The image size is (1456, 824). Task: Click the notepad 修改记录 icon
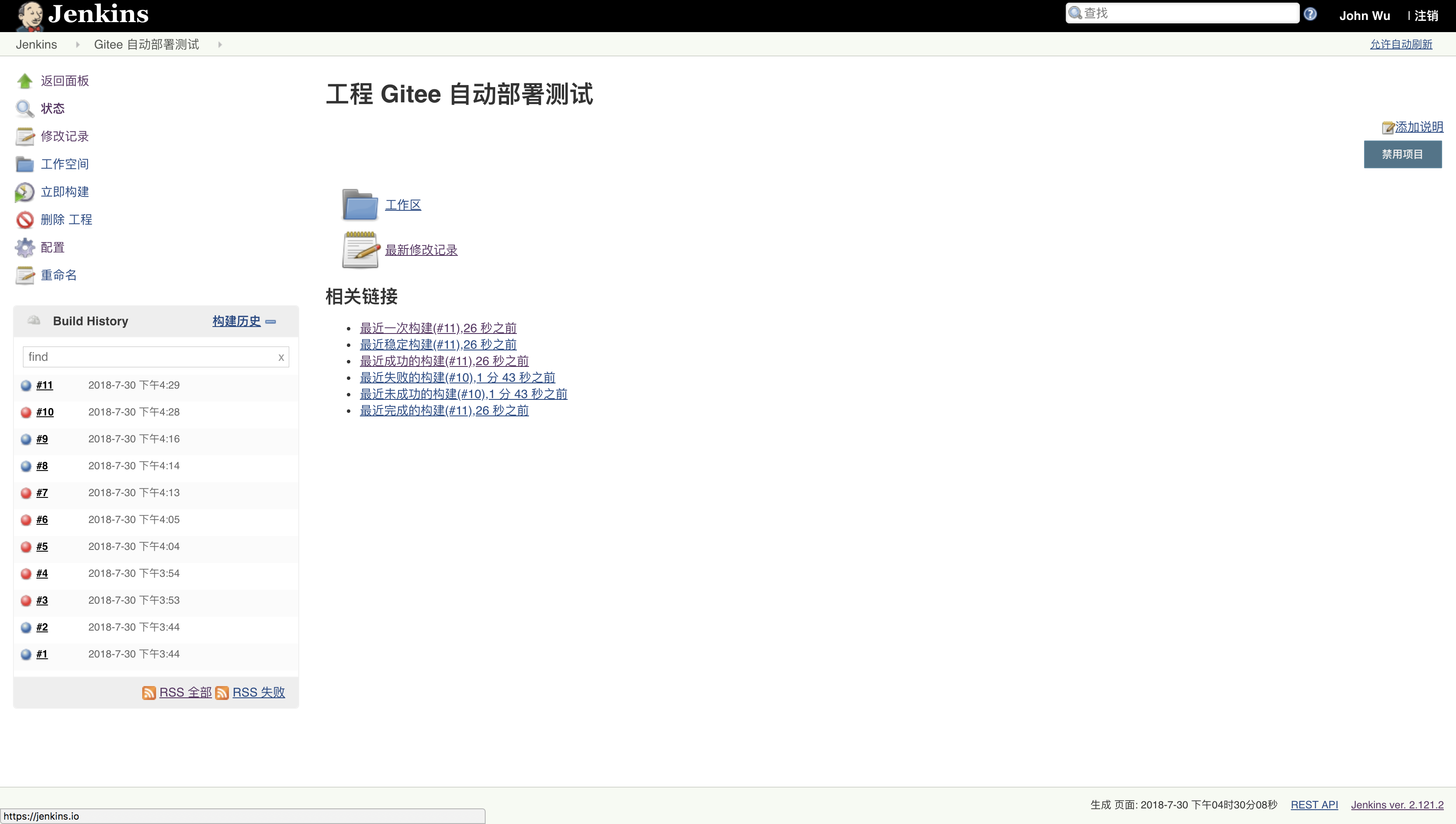pyautogui.click(x=25, y=136)
